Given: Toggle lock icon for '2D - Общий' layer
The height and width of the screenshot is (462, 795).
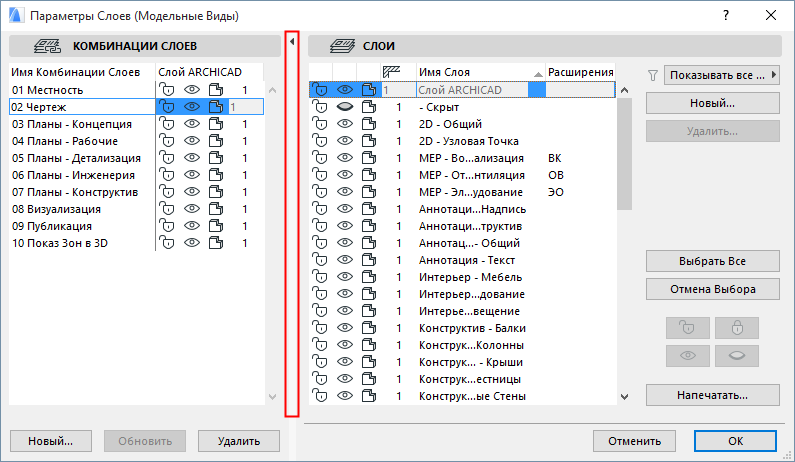Looking at the screenshot, I should pyautogui.click(x=320, y=124).
